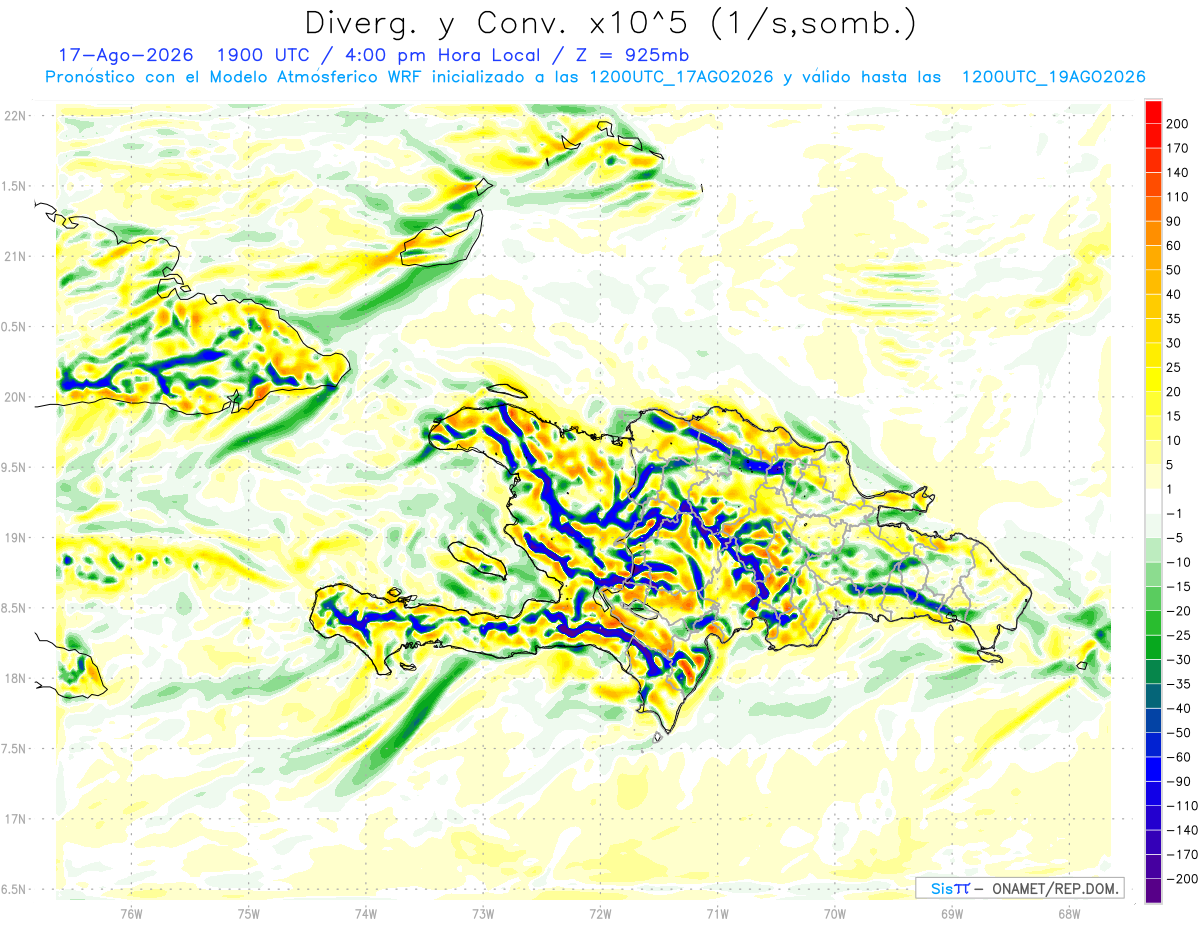Click the white swatch between 1 and -1
Image resolution: width=1200 pixels, height=927 pixels.
coord(1153,501)
